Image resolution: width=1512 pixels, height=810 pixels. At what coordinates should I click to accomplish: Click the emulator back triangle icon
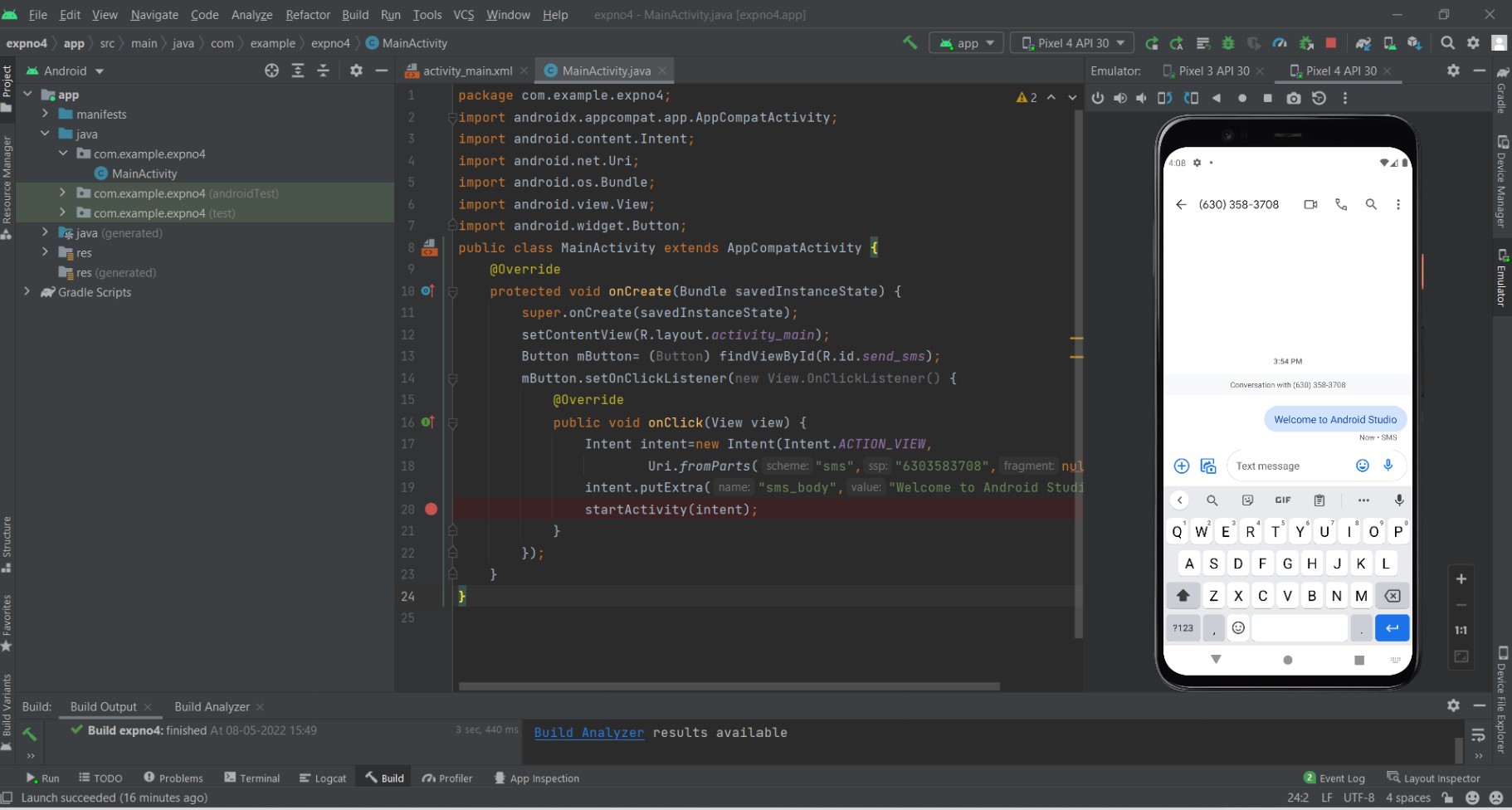click(1217, 98)
